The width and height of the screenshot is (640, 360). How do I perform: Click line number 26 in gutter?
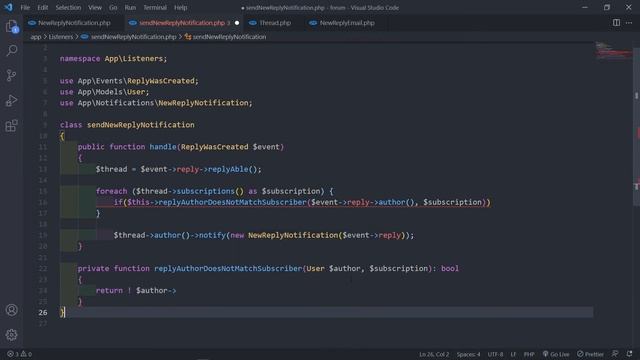[x=43, y=312]
